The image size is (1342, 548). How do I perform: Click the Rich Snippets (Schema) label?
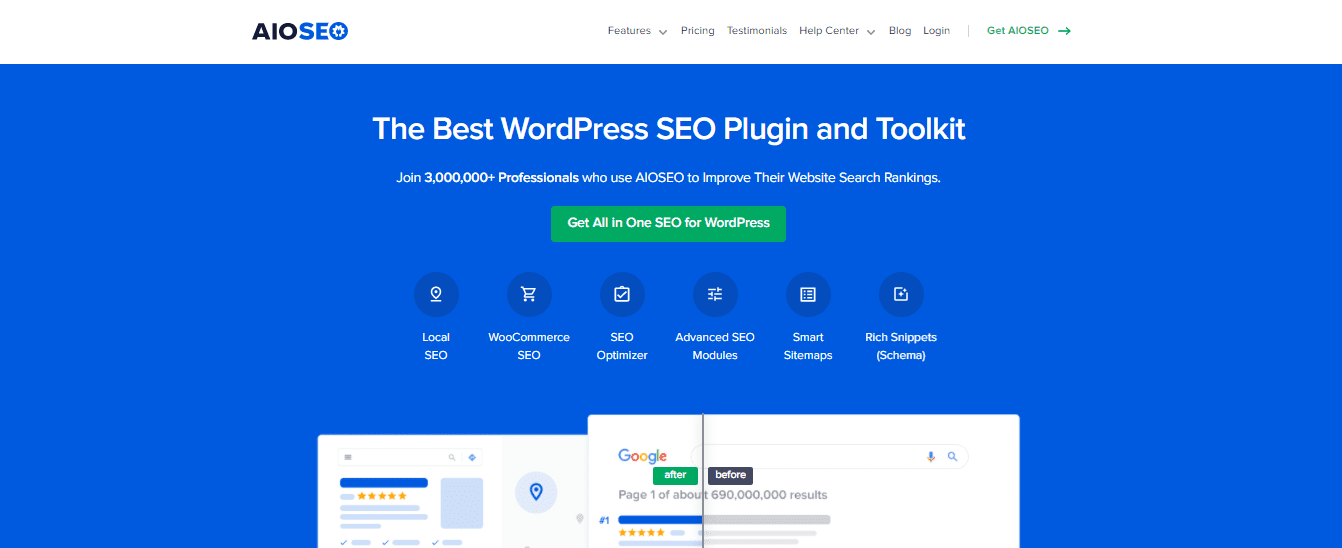click(x=901, y=346)
